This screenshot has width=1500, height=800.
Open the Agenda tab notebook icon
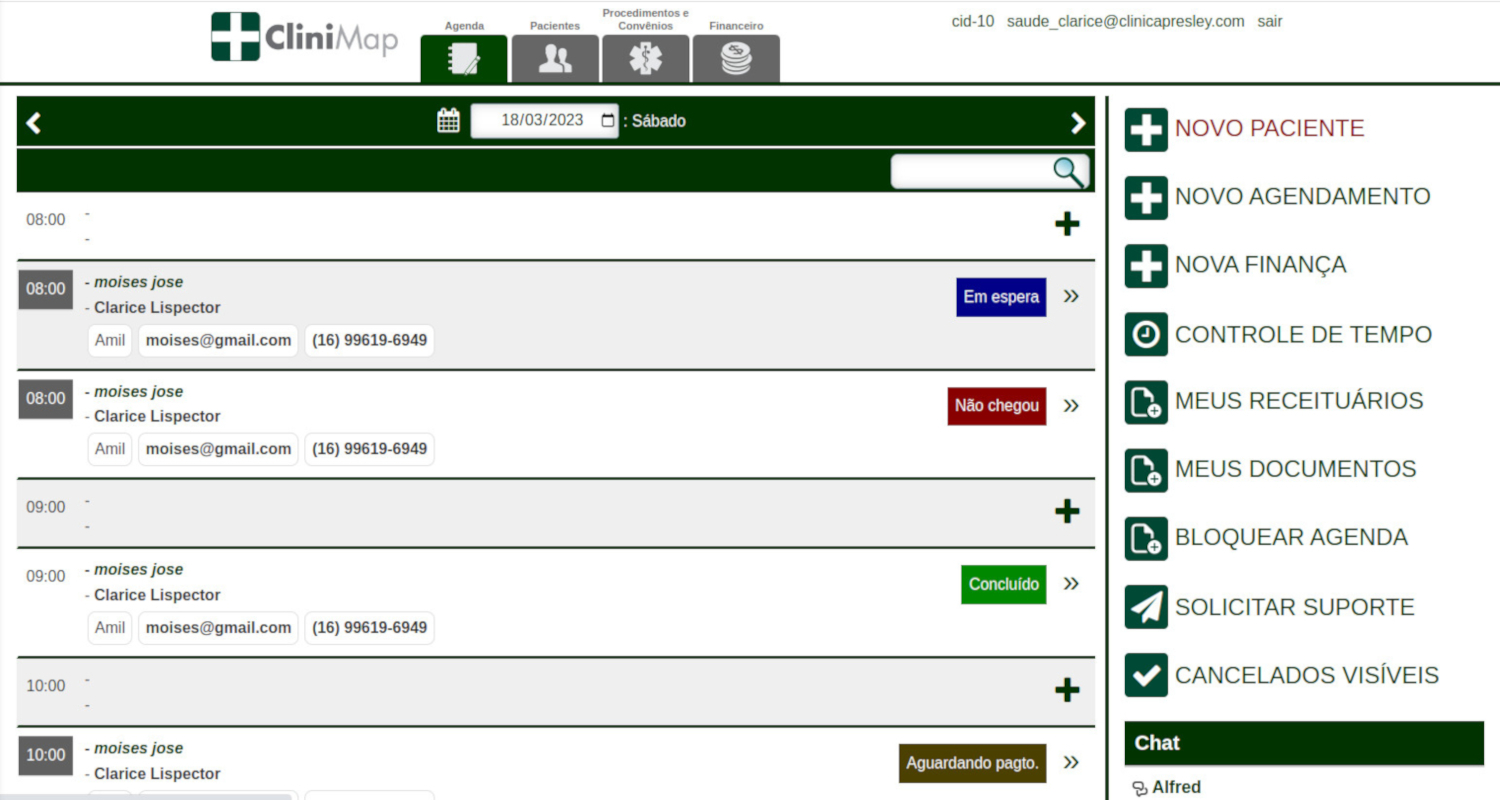pos(464,59)
